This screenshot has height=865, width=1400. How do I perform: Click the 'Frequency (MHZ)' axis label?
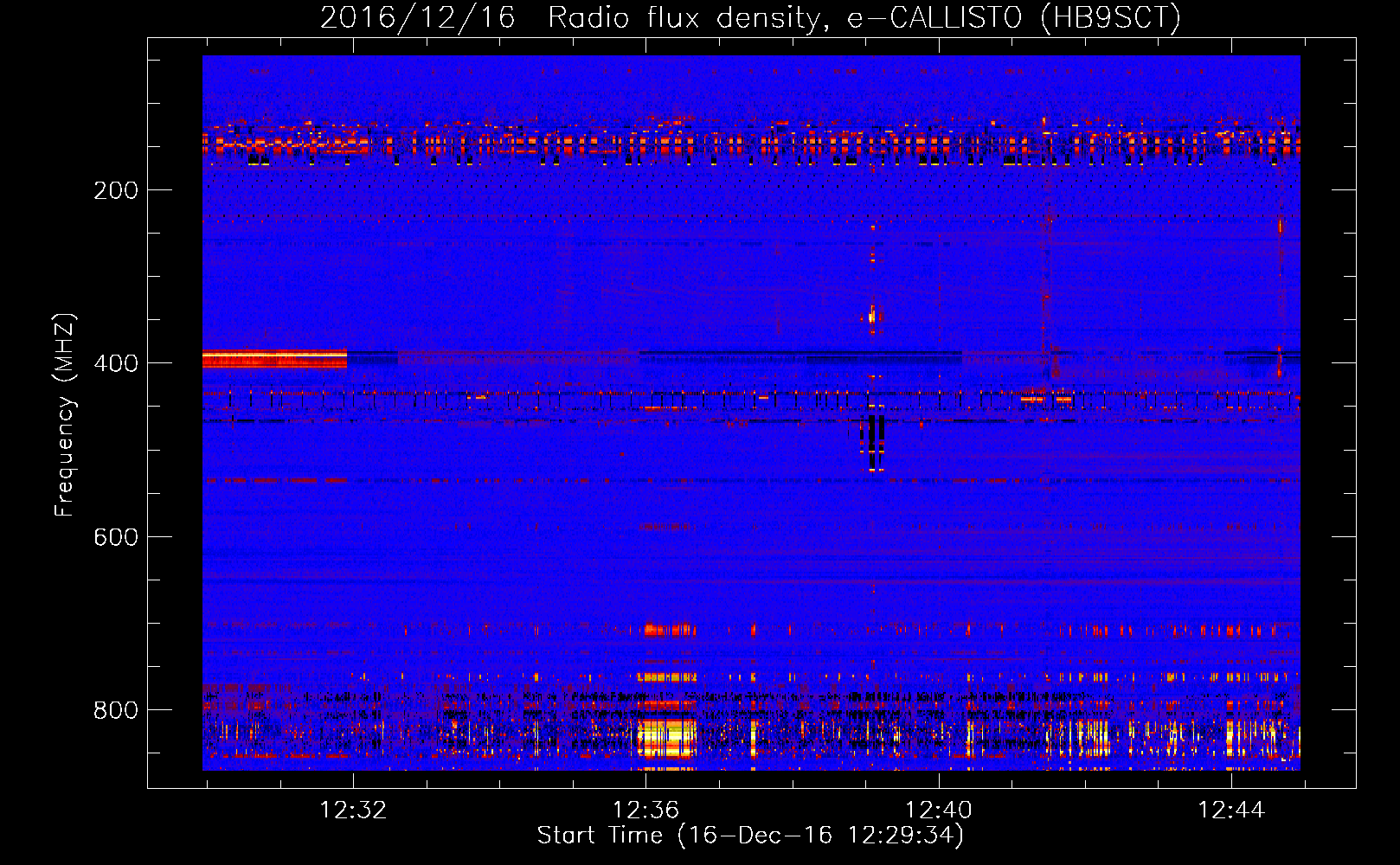[65, 415]
